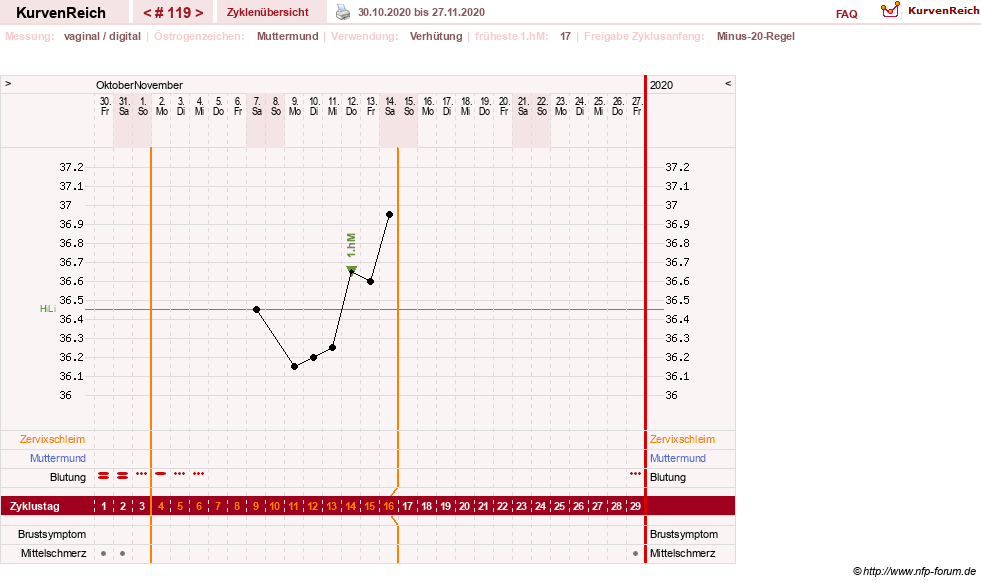The image size is (981, 583).
Task: Open the FAQ link
Action: (846, 14)
